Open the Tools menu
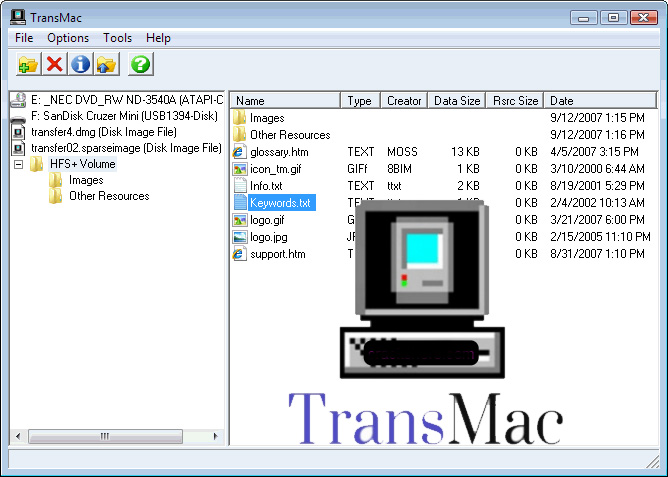 click(117, 38)
